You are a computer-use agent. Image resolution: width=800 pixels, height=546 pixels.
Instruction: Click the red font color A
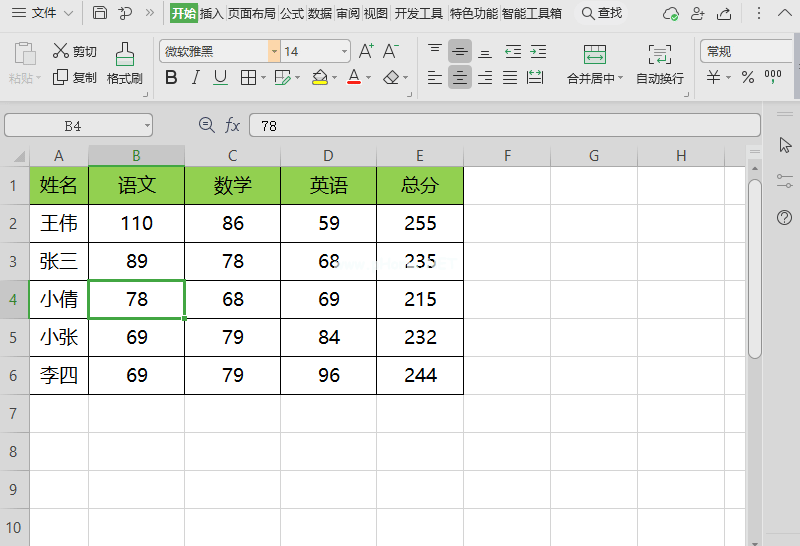354,78
